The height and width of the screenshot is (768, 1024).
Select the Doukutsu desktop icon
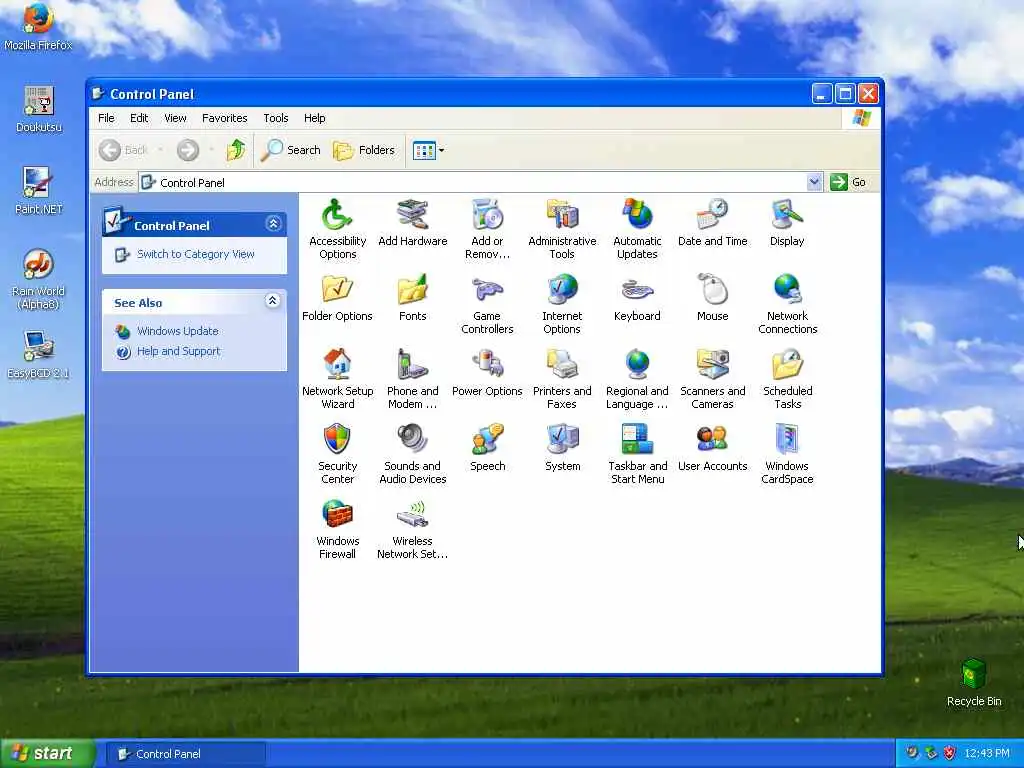coord(39,109)
